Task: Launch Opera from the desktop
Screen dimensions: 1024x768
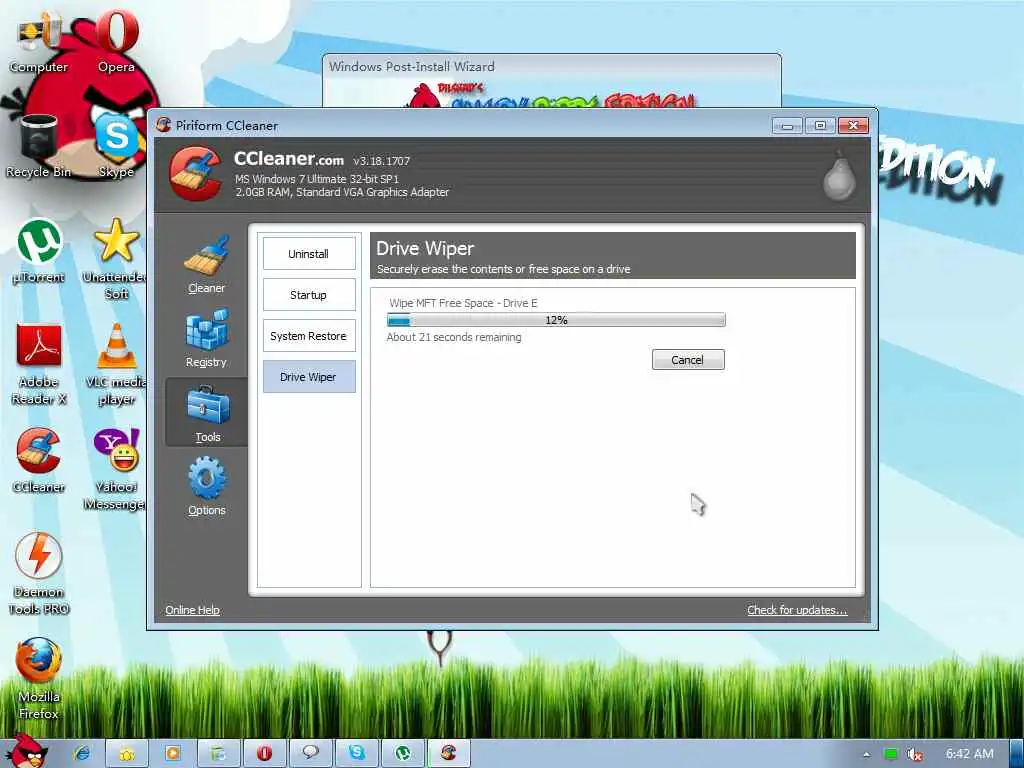Action: 116,40
